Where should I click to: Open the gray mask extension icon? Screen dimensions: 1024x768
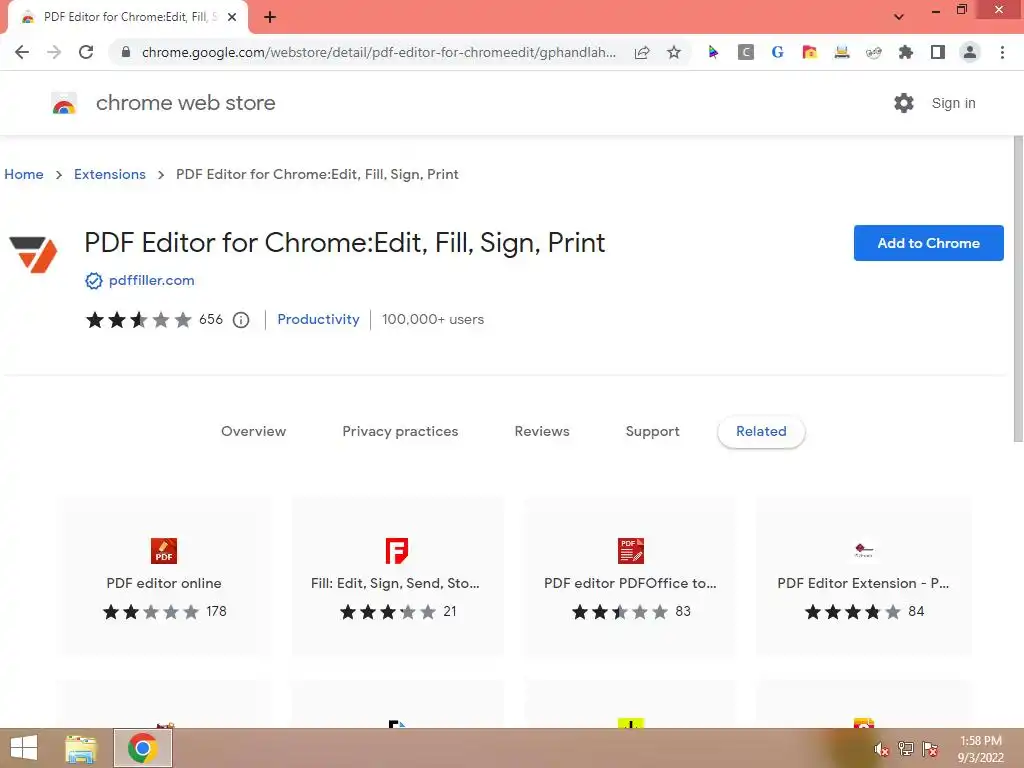[x=874, y=52]
